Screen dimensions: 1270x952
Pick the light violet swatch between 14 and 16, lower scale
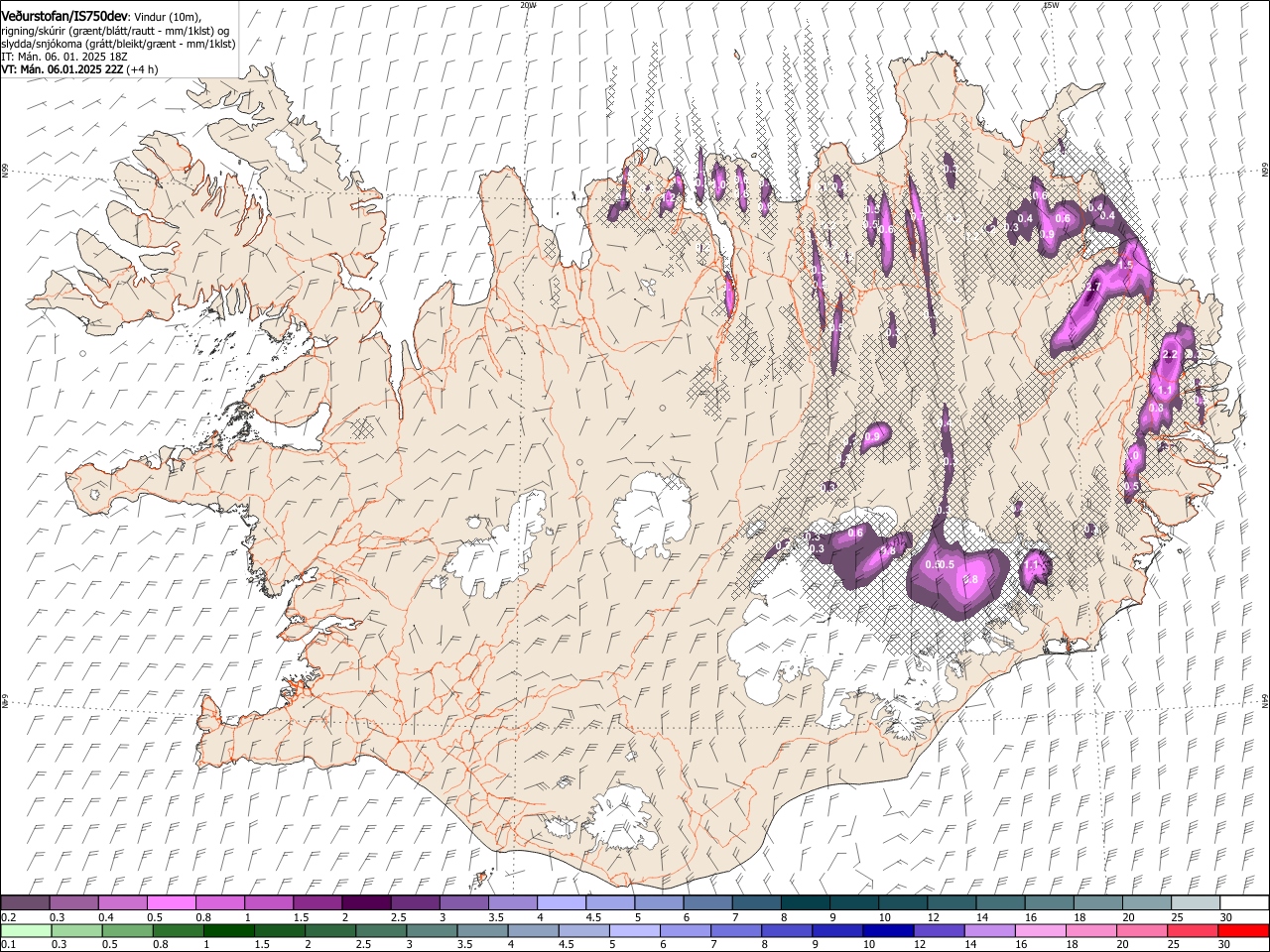click(x=988, y=931)
